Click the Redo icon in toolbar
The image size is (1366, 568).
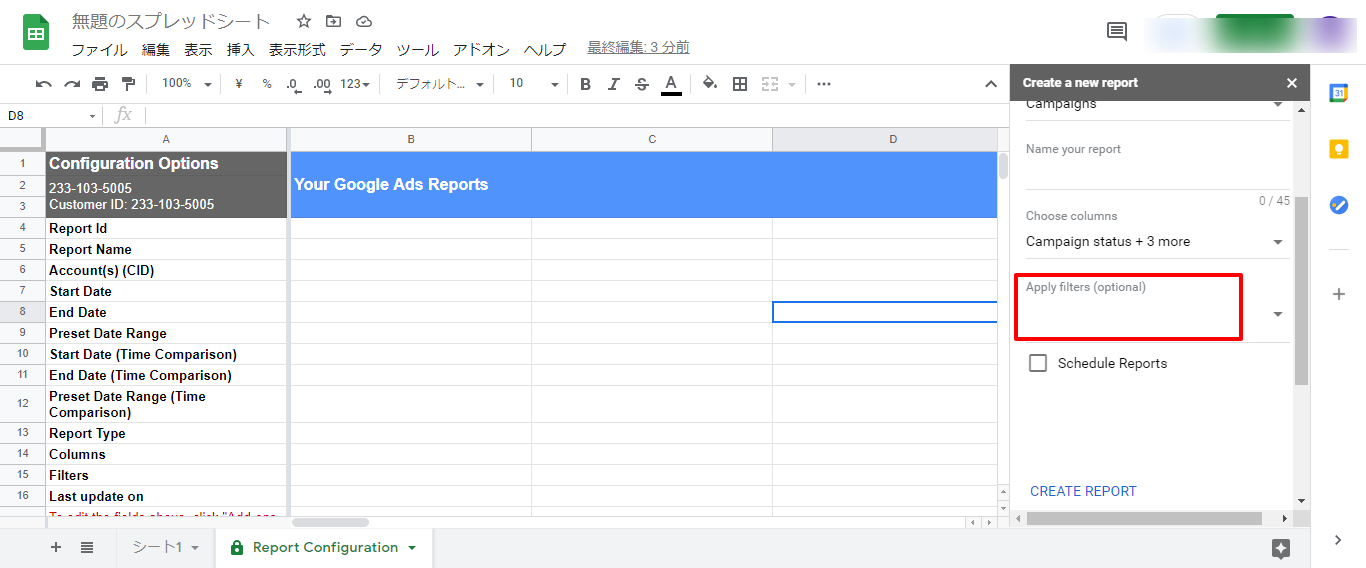pos(72,84)
